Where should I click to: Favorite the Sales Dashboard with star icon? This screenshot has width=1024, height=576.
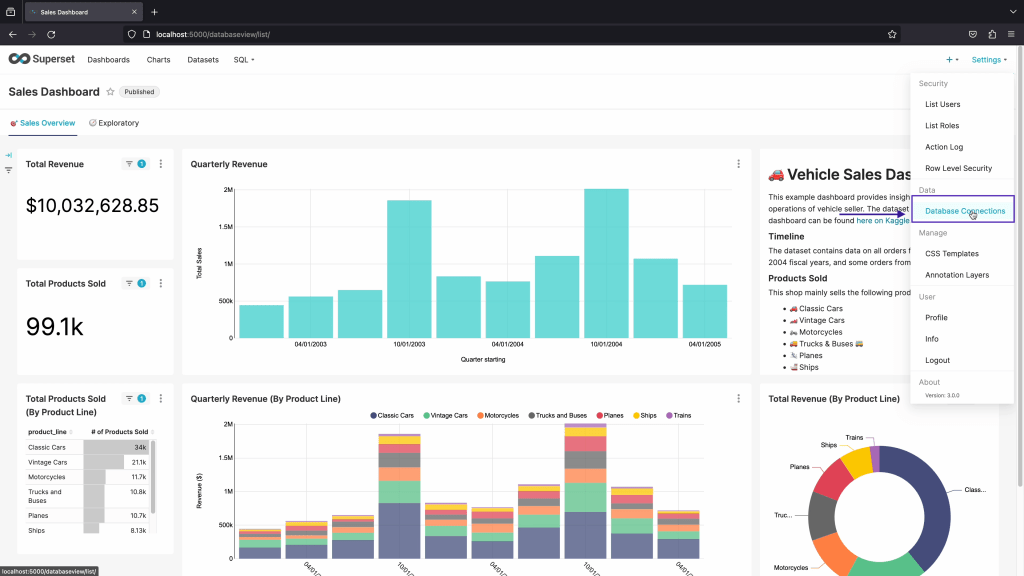click(110, 92)
